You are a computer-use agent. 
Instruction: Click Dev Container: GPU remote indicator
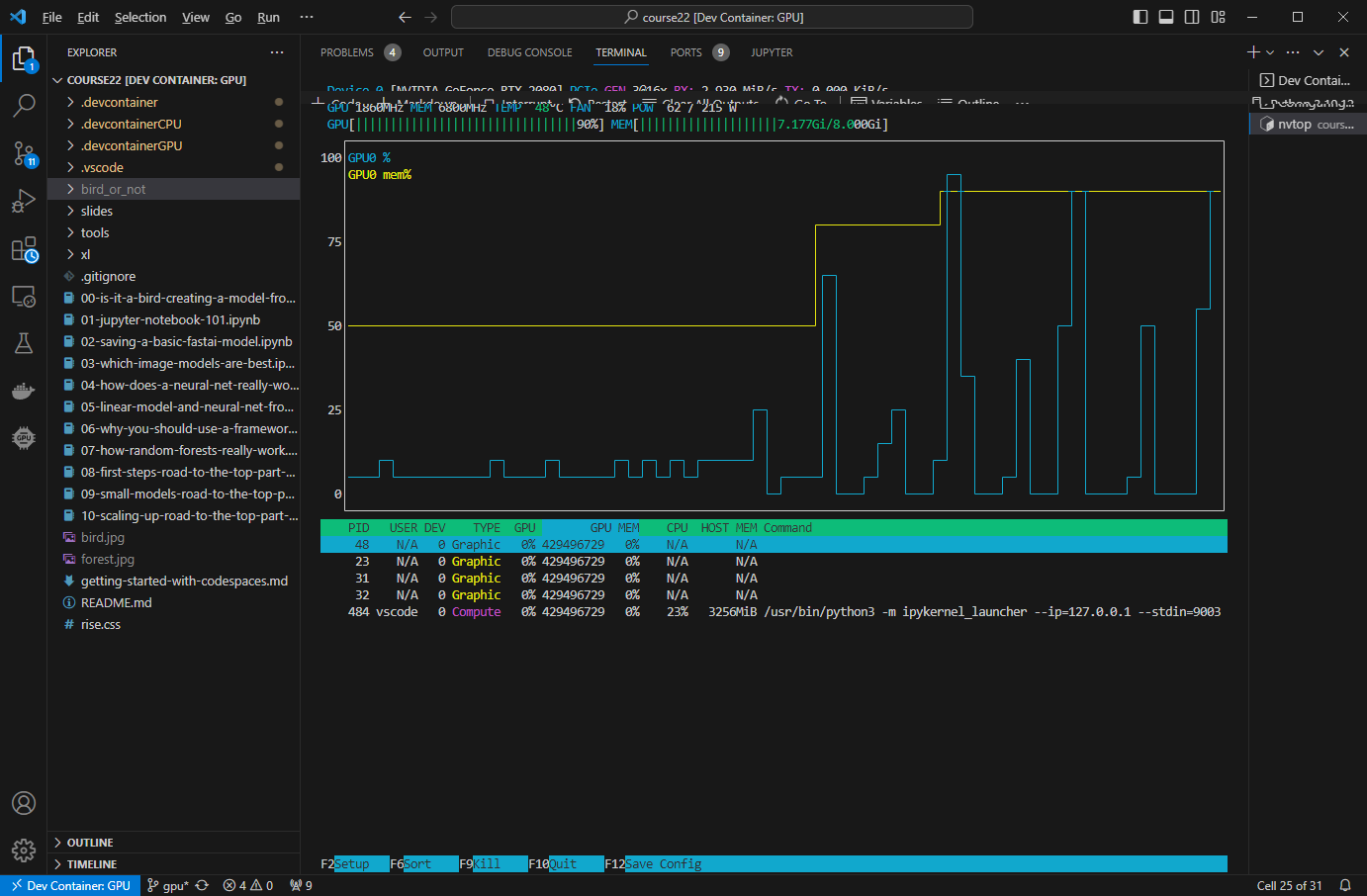tap(69, 885)
